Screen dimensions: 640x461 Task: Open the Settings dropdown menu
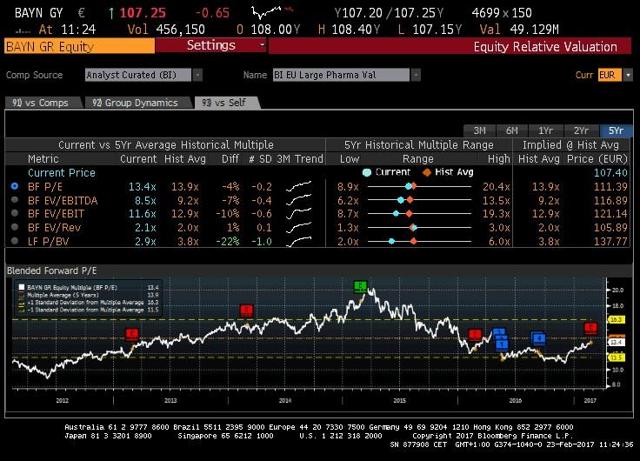pyautogui.click(x=211, y=45)
